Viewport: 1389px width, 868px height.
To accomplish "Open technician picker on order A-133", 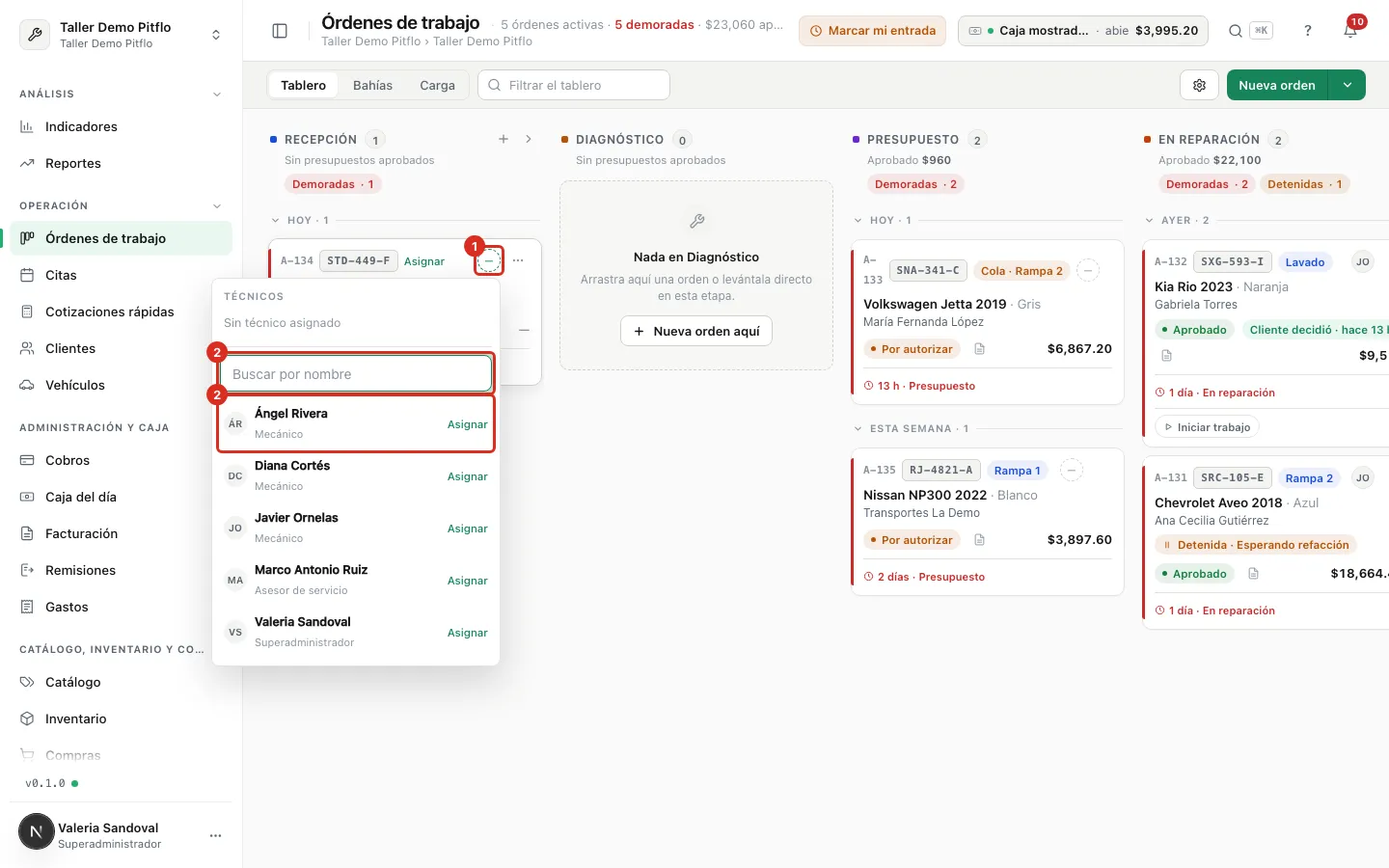I will (1087, 271).
